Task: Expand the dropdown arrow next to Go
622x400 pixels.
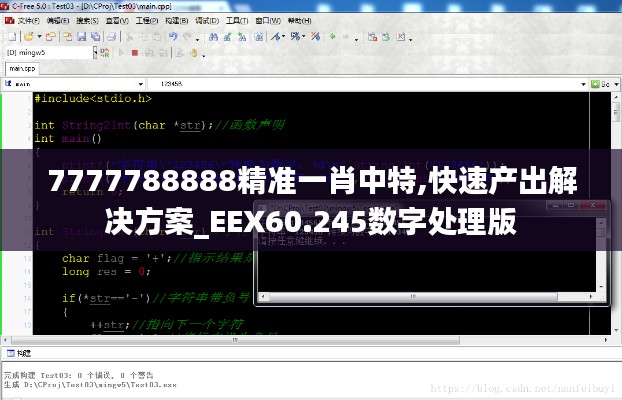Action: 616,84
